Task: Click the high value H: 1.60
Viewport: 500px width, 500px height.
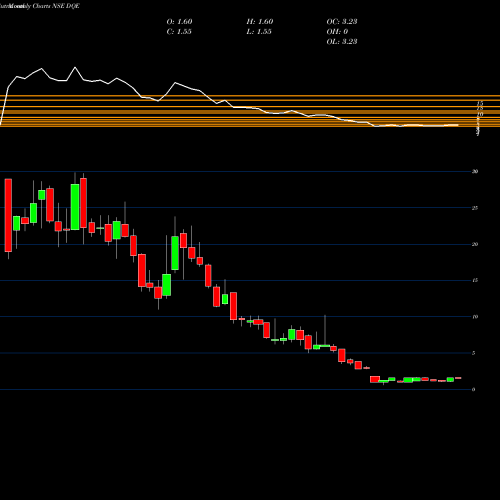Action: 260,22
